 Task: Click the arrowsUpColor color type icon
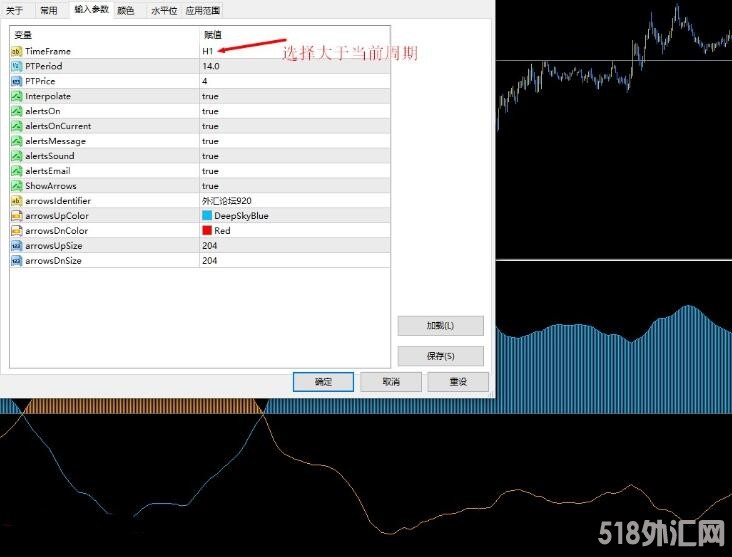(16, 216)
